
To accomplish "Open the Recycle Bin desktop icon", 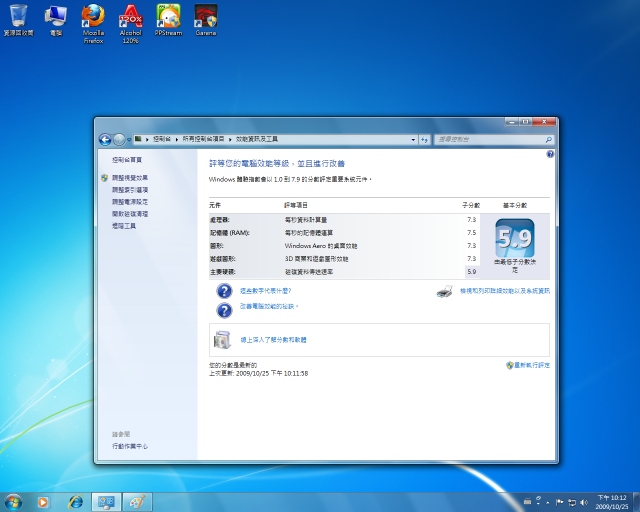I will [x=18, y=20].
